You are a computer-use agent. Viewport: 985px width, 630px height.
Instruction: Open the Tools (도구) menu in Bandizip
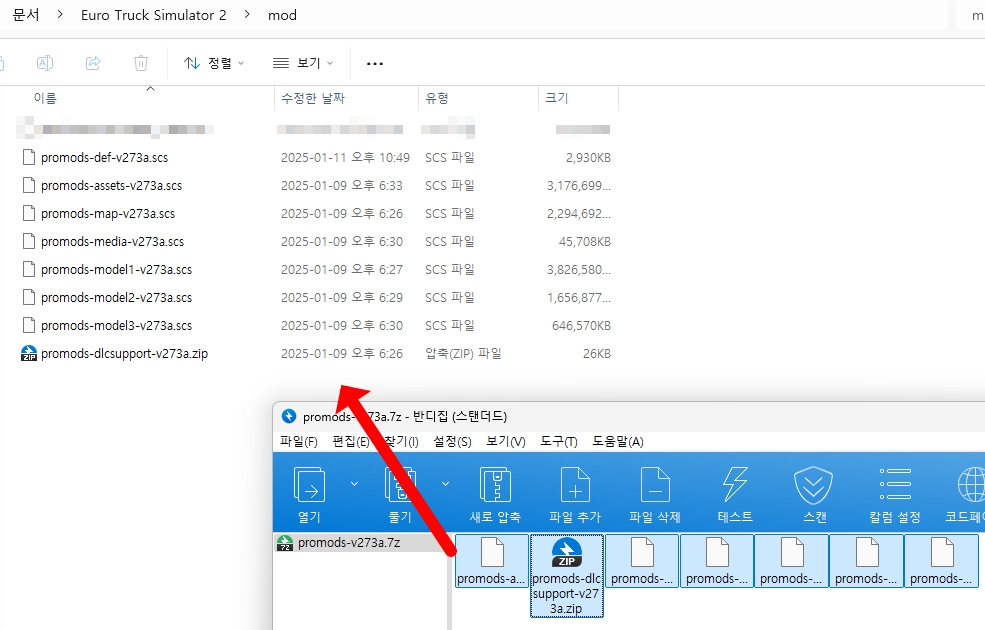[558, 441]
